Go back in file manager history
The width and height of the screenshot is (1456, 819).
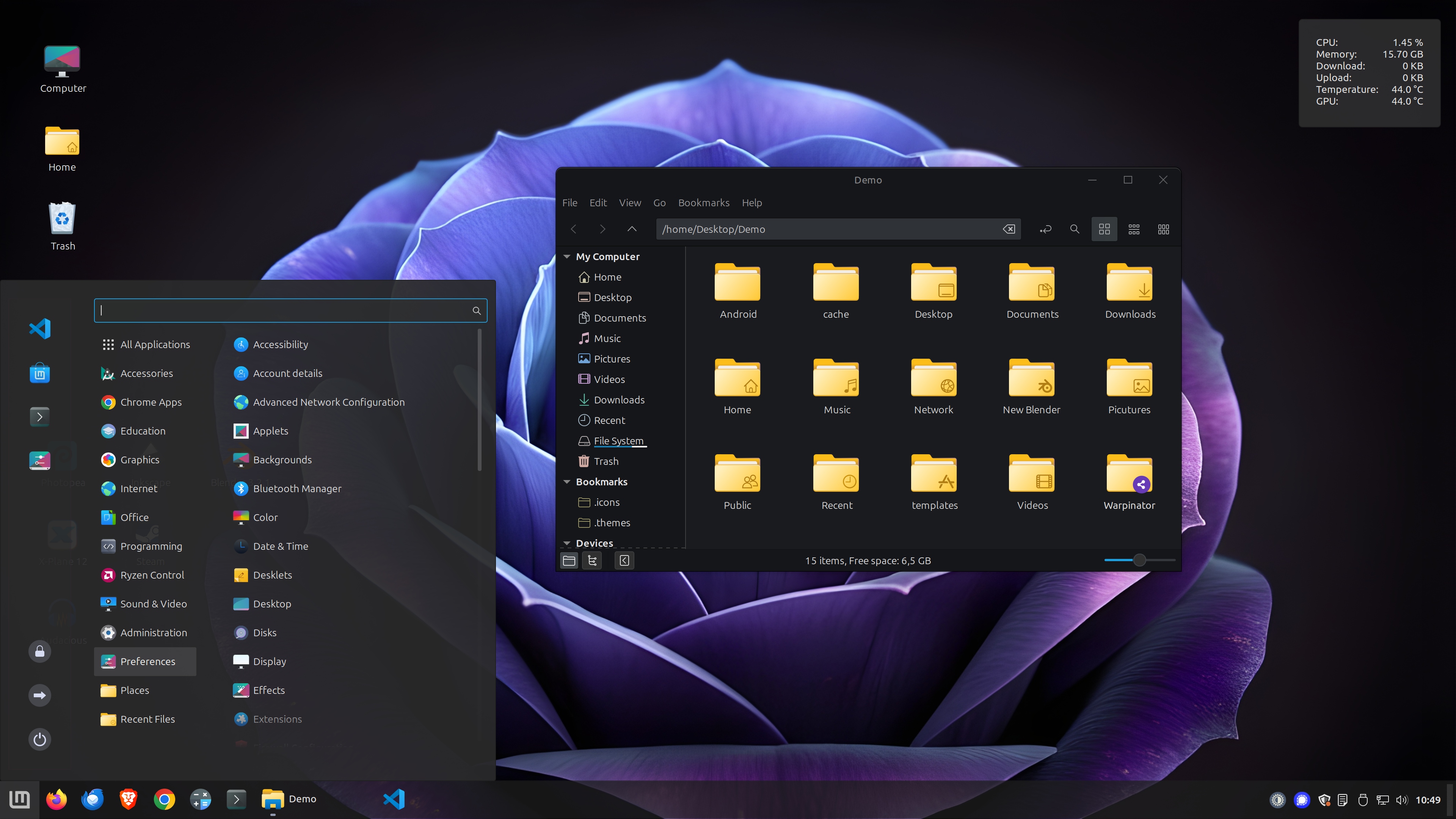pos(573,229)
